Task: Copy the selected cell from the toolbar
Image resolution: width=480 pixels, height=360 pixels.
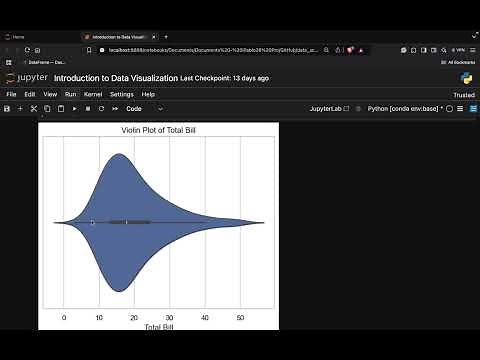Action: click(47, 109)
